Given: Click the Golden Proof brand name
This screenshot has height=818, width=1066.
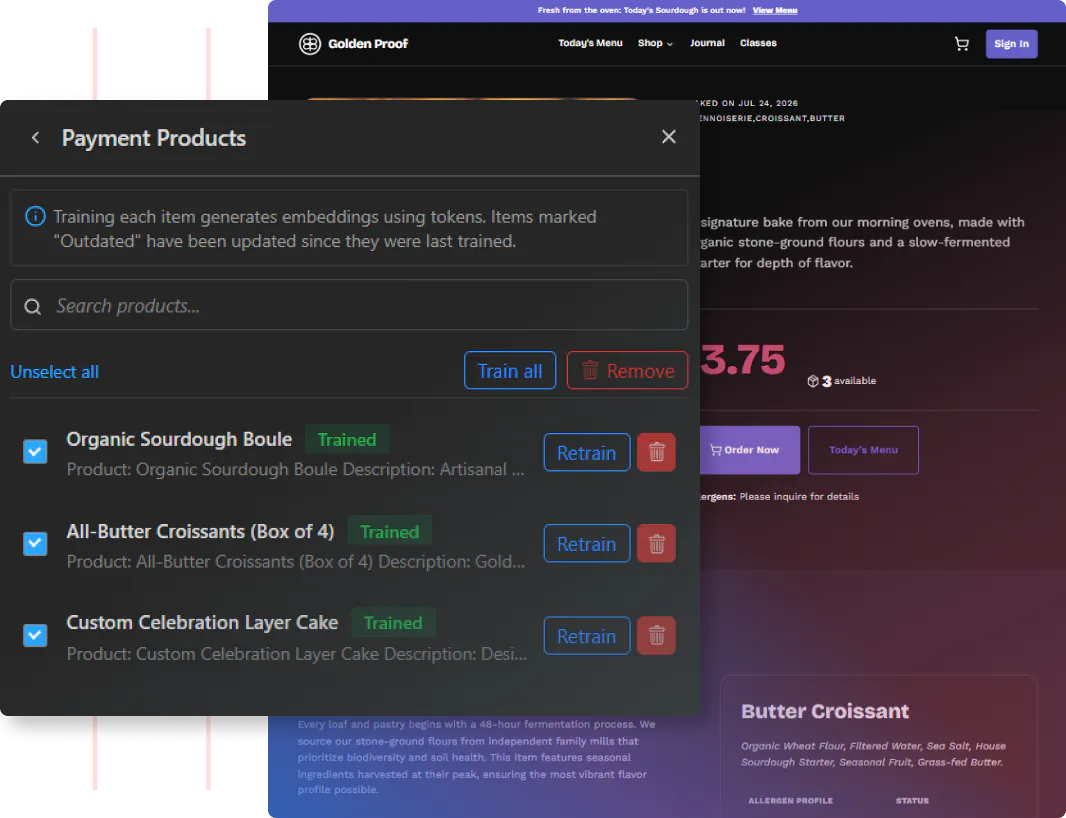Looking at the screenshot, I should tap(368, 44).
